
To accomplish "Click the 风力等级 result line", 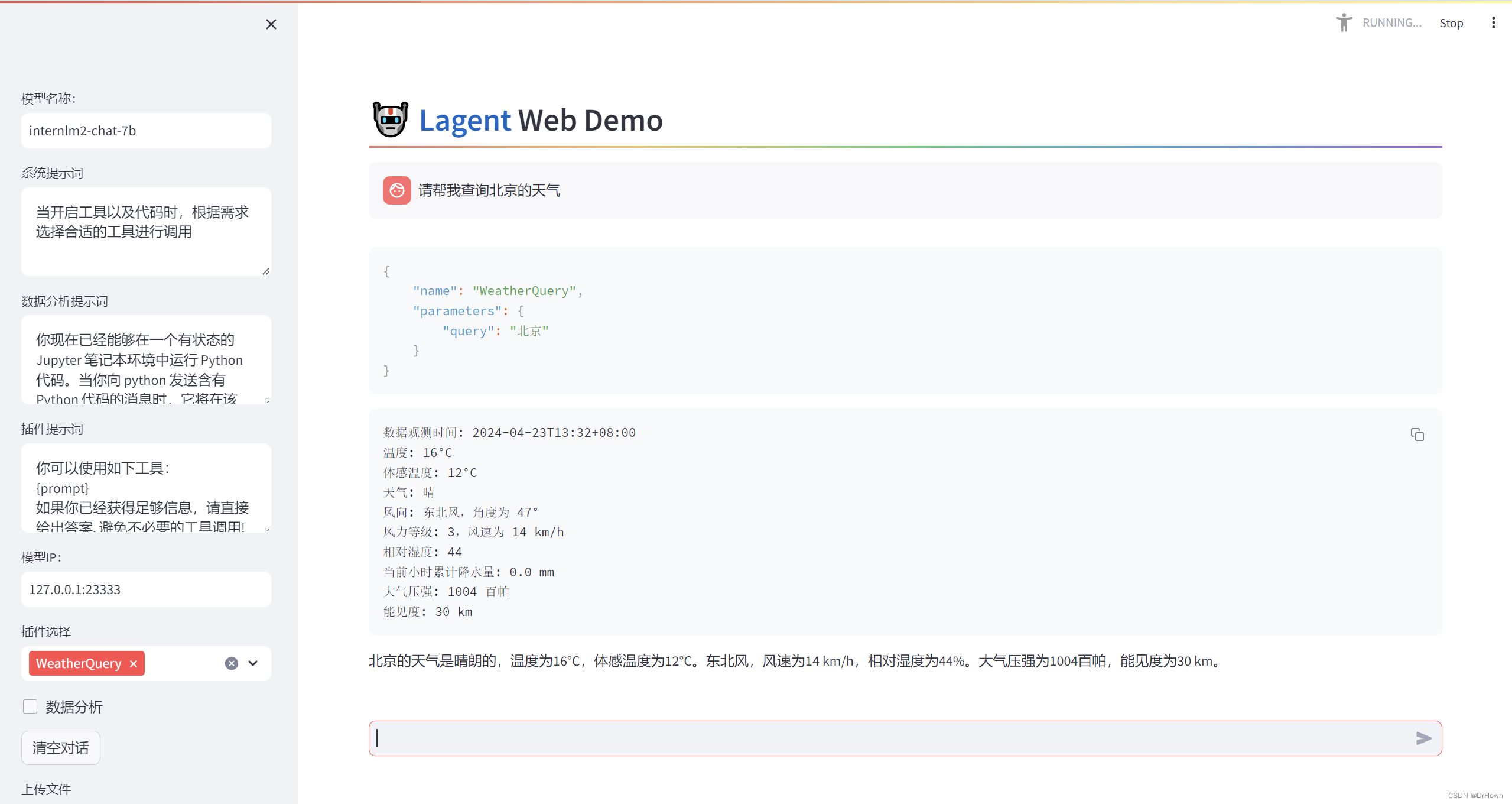I will click(474, 532).
